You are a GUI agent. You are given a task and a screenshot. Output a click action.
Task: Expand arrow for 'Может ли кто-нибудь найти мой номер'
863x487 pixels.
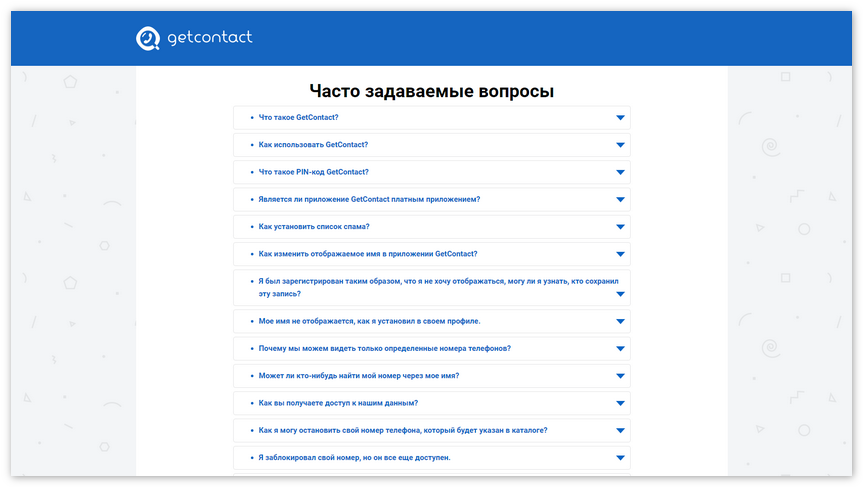[x=620, y=376]
